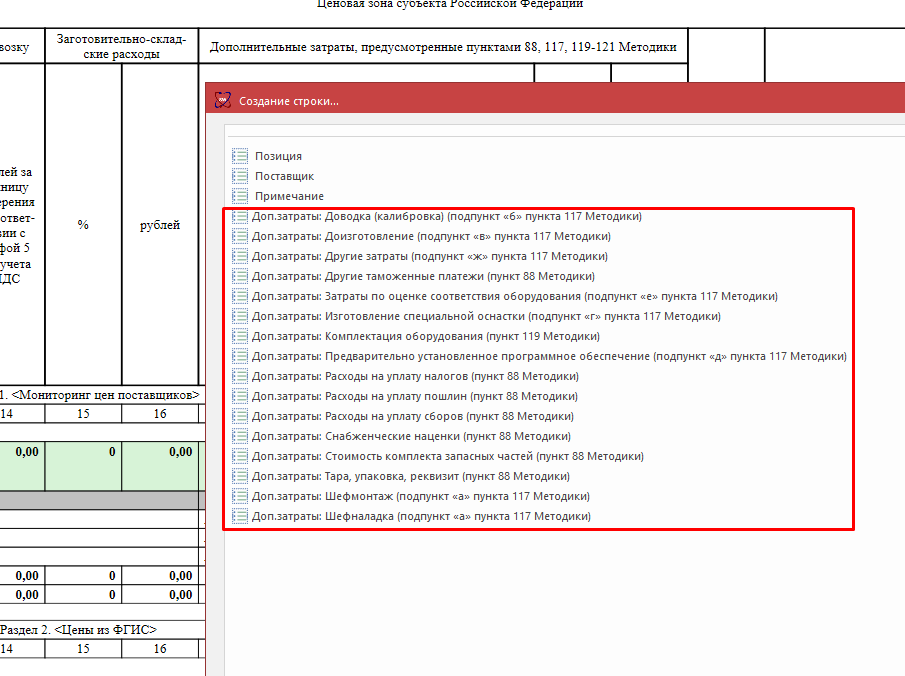Pick Расходы на уплату пошлин
Screen dimensions: 905x676
(415, 396)
